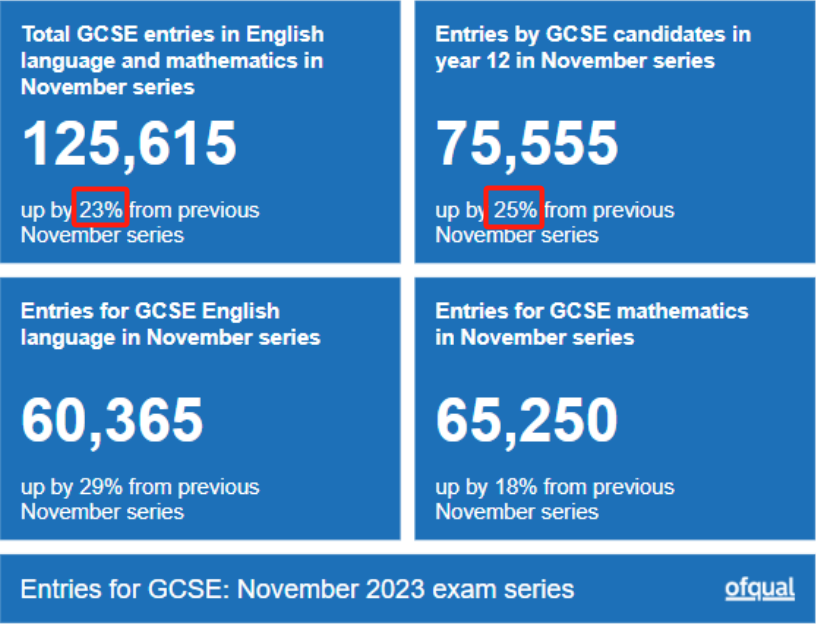The width and height of the screenshot is (816, 624).
Task: Click 'November series' under the 29% line
Action: point(103,512)
